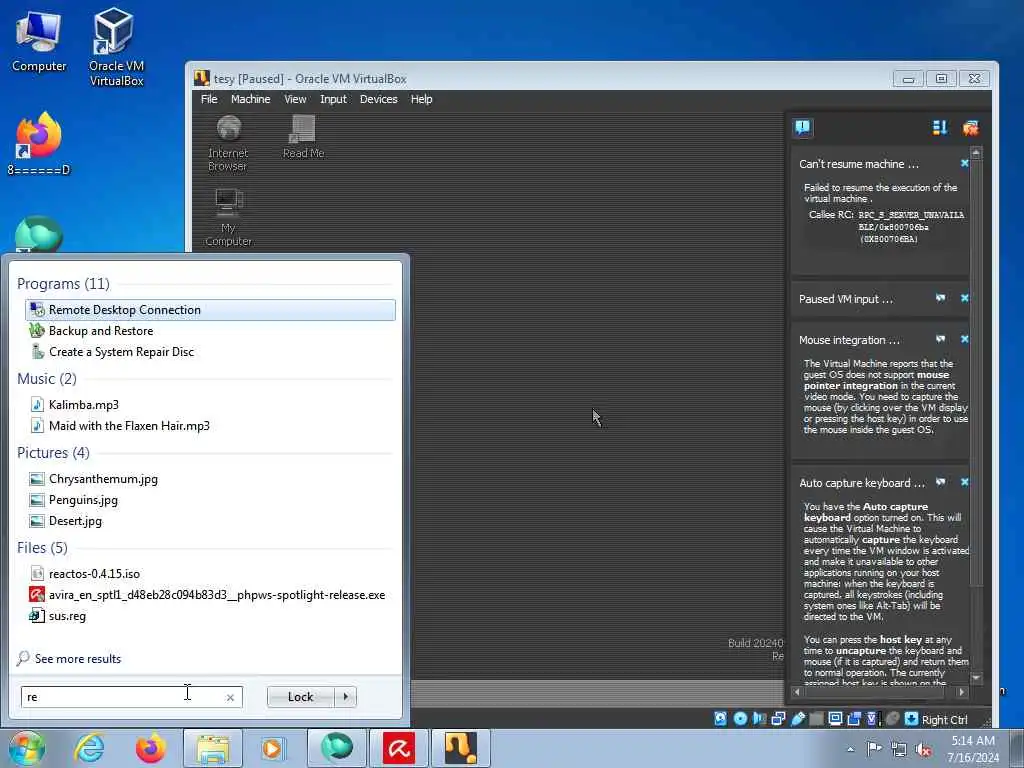This screenshot has height=768, width=1024.
Task: Click the Files (5) group header
Action: [42, 547]
